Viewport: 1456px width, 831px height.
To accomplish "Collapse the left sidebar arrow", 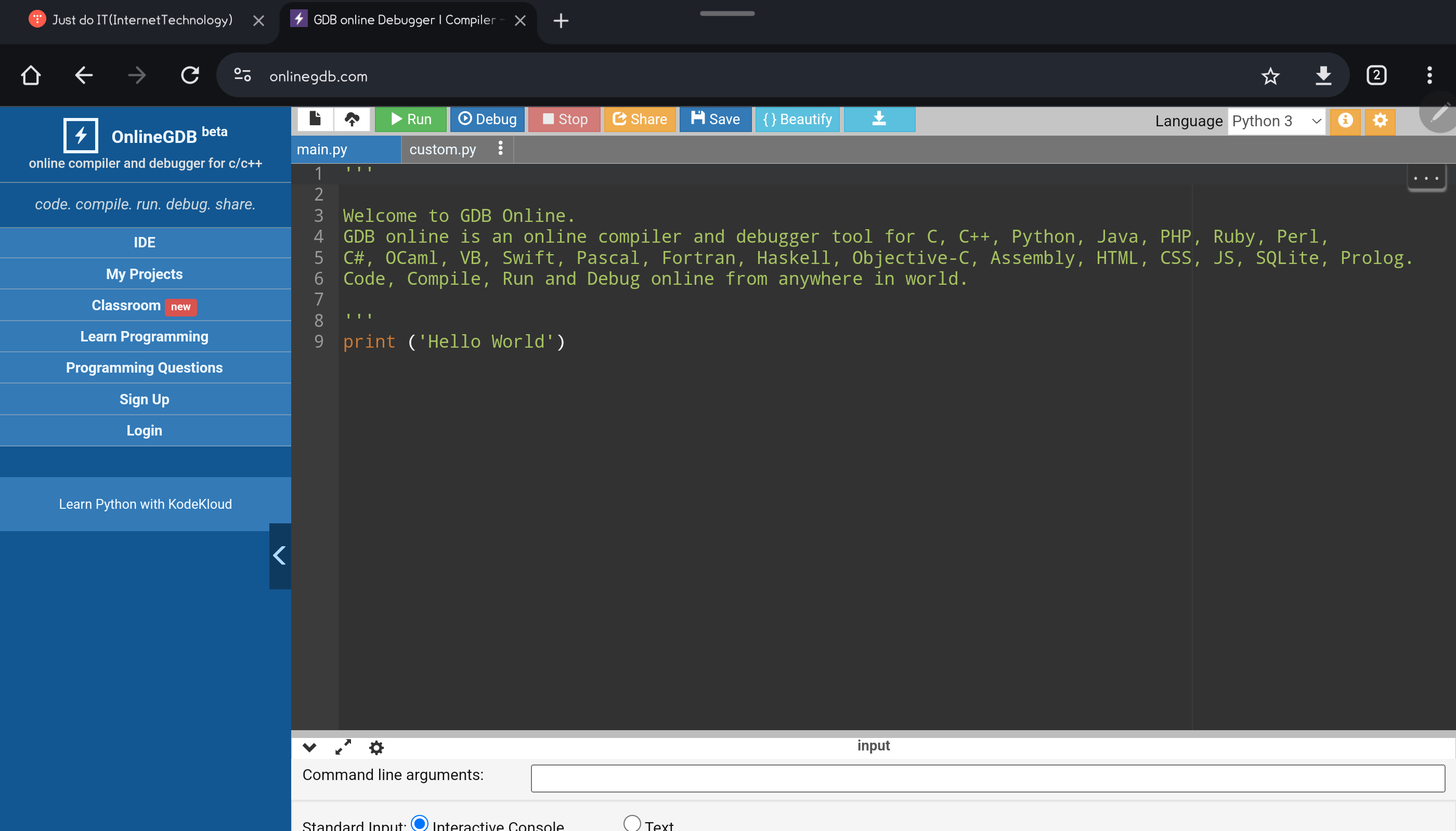I will coord(280,556).
